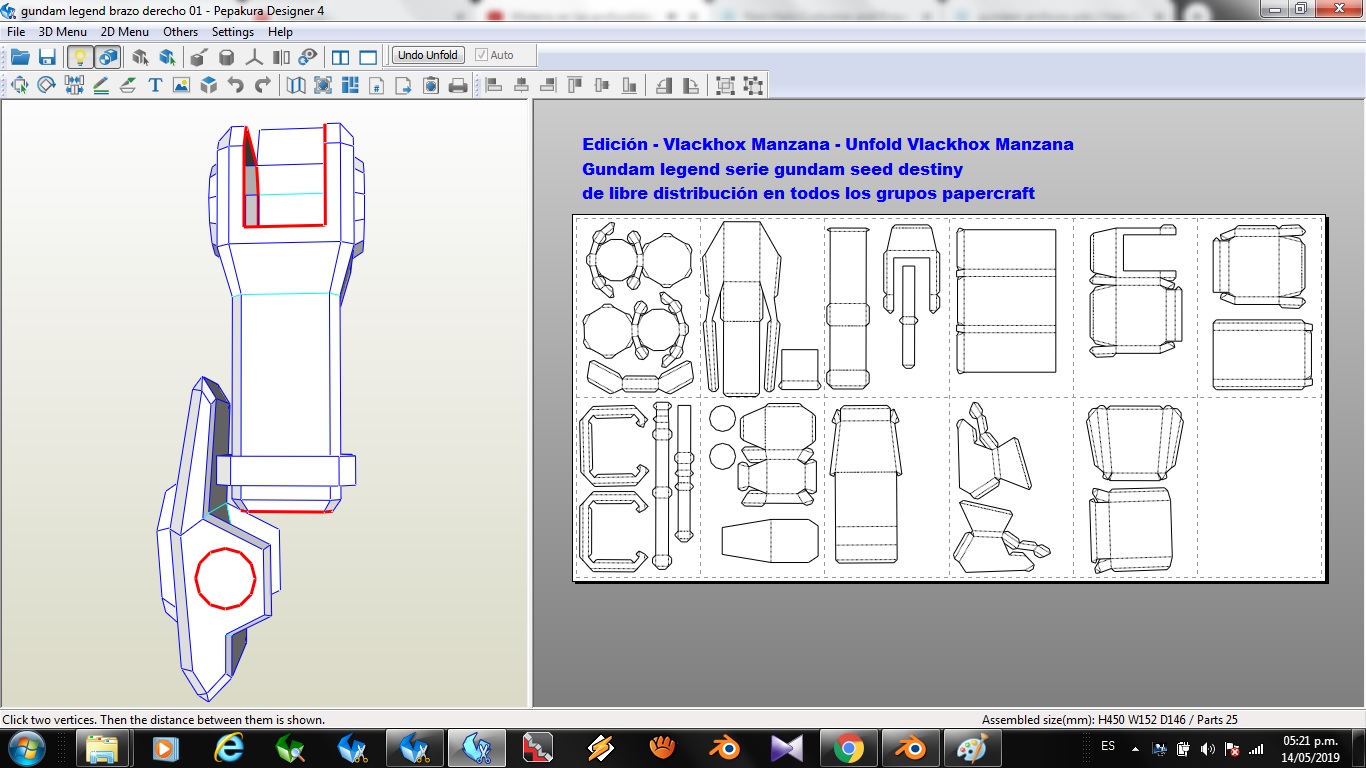1366x768 pixels.
Task: Select the two-circle part on the layout
Action: (x=722, y=438)
